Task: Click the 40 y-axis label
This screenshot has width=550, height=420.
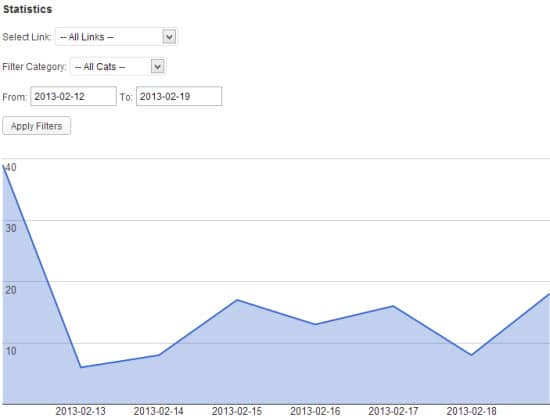Action: [11, 167]
